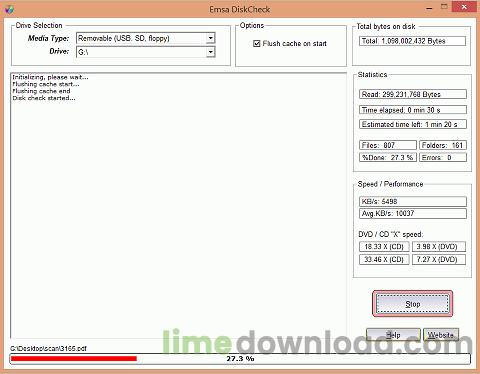This screenshot has width=480, height=374.
Task: Click the Avg.KB/s speed field
Action: tap(413, 213)
